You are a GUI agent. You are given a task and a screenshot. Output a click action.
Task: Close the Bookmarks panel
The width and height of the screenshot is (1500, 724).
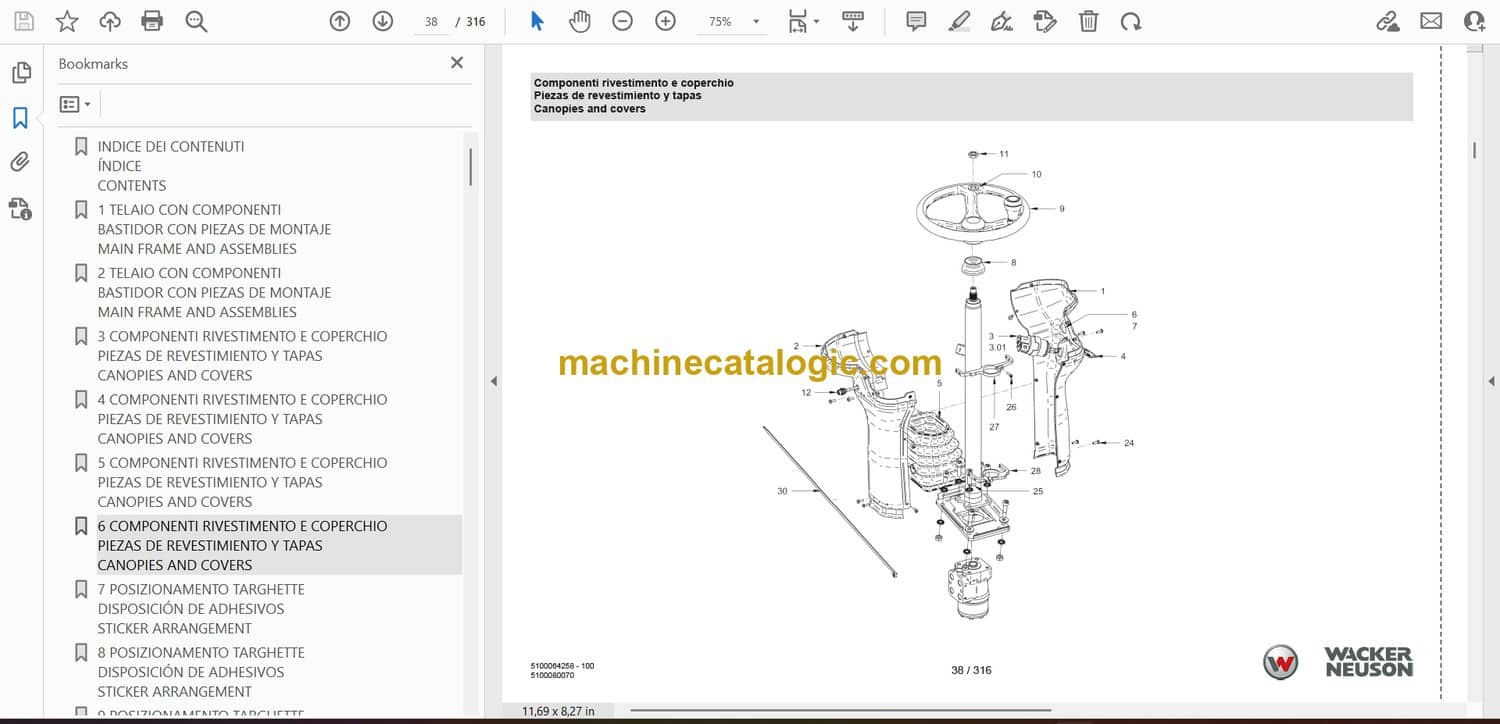click(x=457, y=63)
